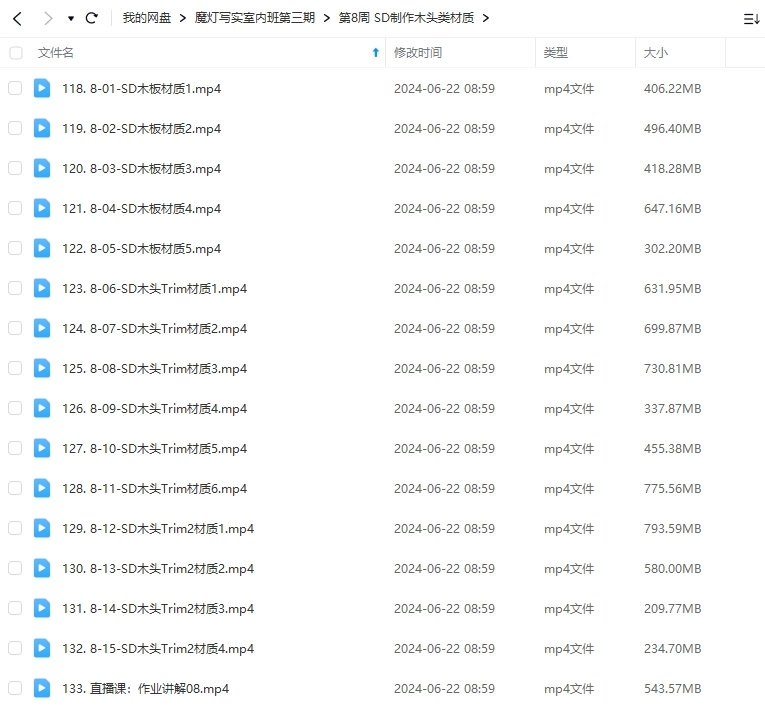Open the list view sort options icon
This screenshot has width=765, height=712.
tap(750, 18)
